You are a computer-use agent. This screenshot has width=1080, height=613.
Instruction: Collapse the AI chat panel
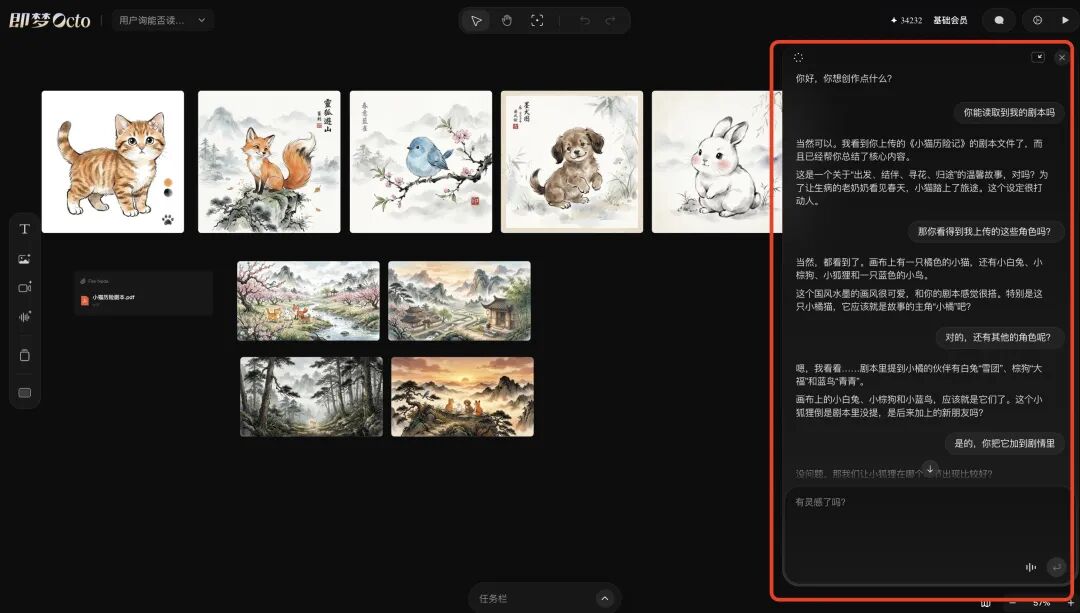coord(1040,57)
